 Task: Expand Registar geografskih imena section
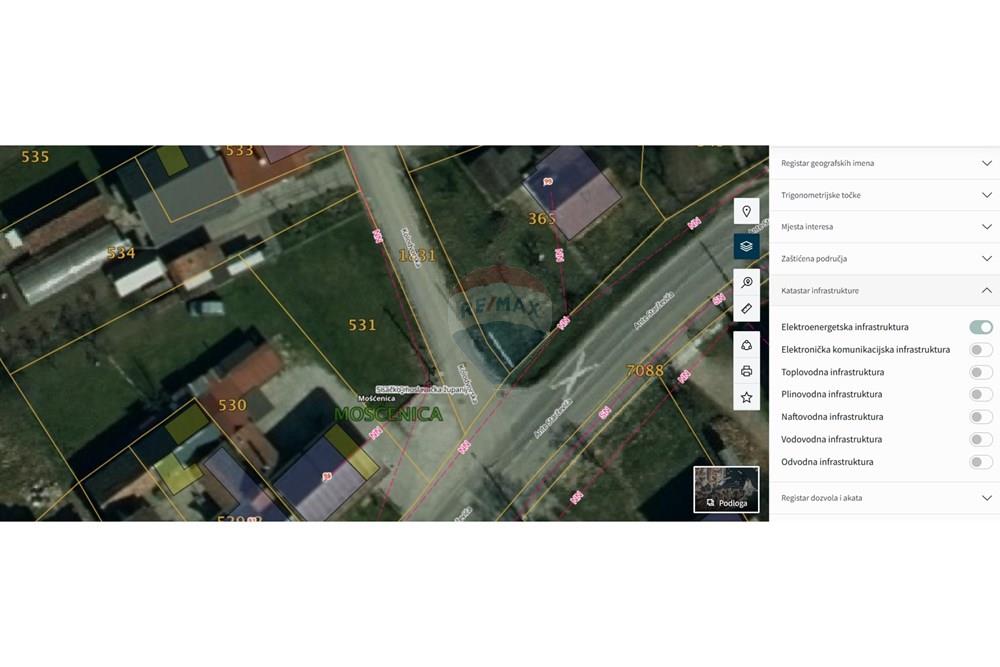coord(884,163)
